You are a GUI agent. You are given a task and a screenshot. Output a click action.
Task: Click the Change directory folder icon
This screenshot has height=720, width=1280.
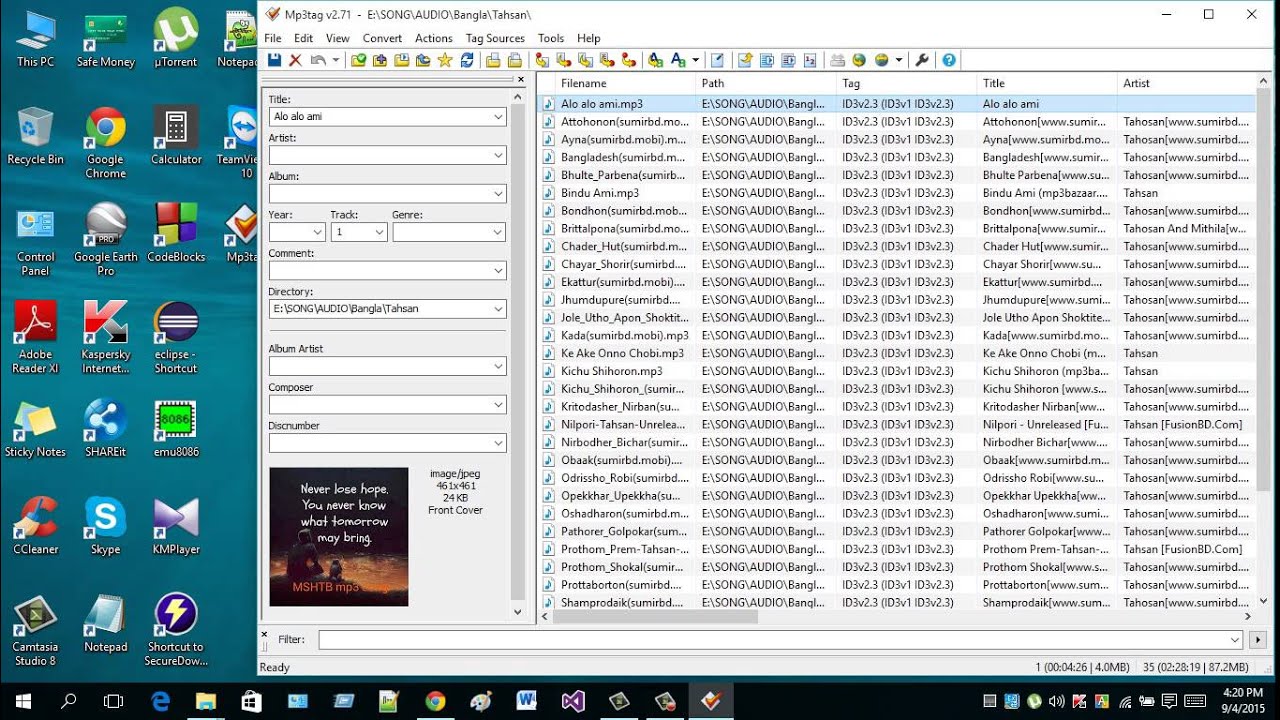[358, 60]
